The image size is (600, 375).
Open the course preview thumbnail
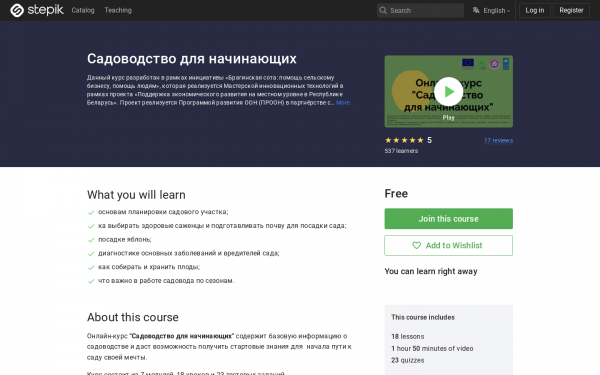(x=448, y=91)
